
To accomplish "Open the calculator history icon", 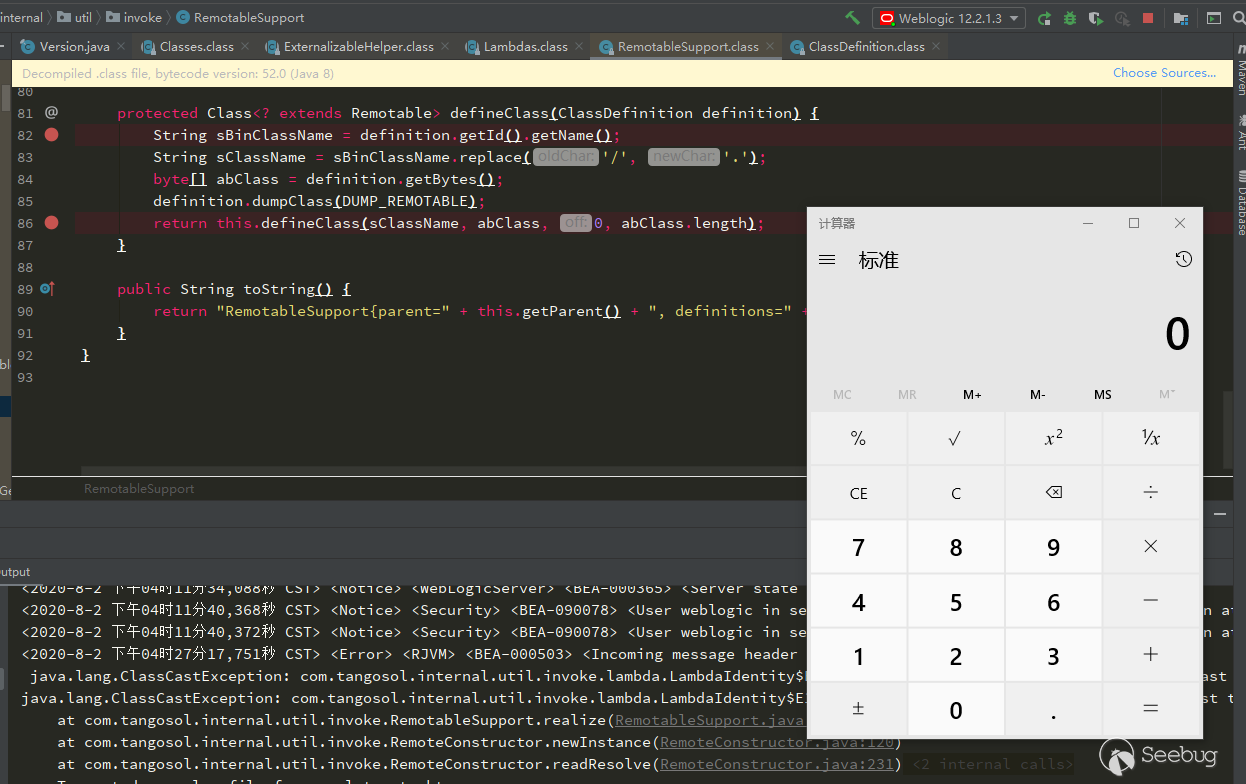I will pos(1183,260).
